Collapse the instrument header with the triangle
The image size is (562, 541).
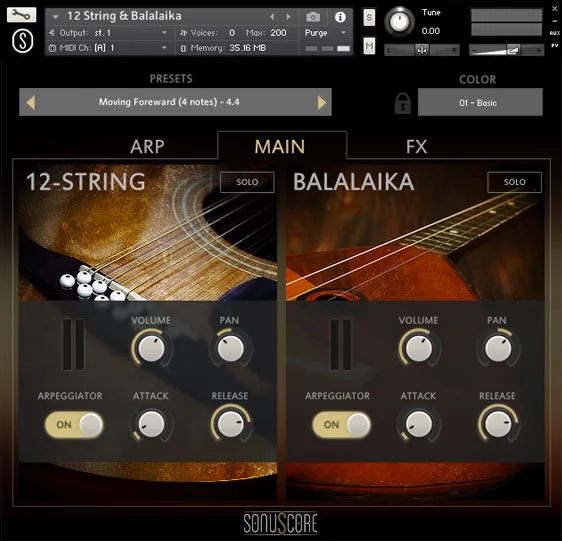click(55, 16)
